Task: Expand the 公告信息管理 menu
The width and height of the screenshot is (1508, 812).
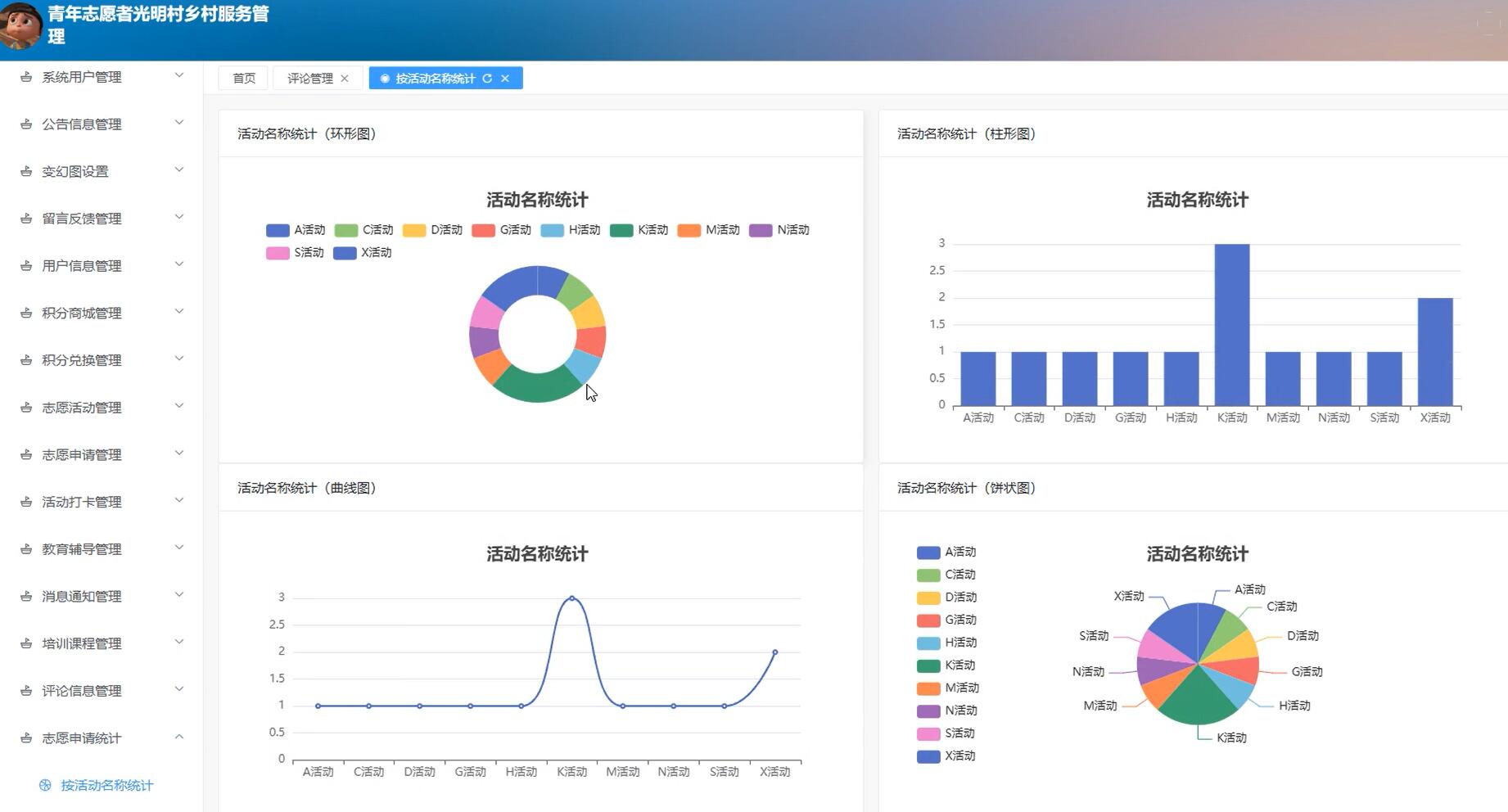Action: pyautogui.click(x=102, y=124)
